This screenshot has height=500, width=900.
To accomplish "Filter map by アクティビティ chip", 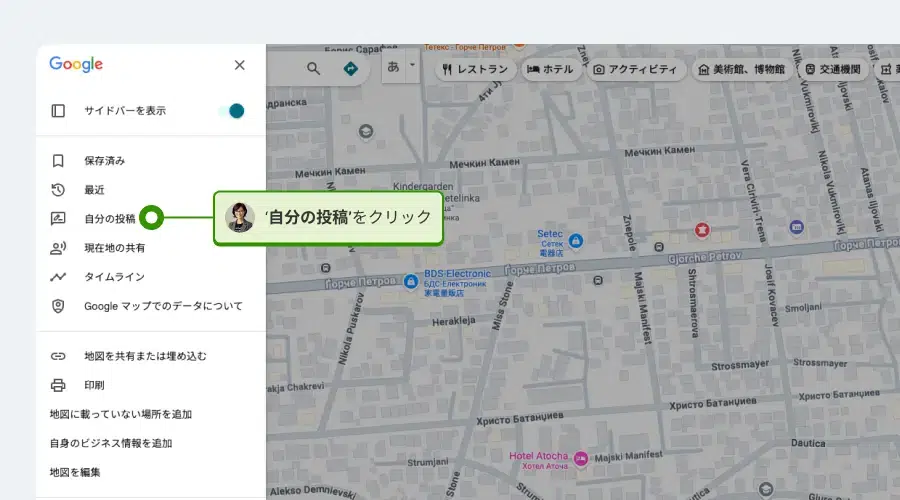I will tap(635, 69).
